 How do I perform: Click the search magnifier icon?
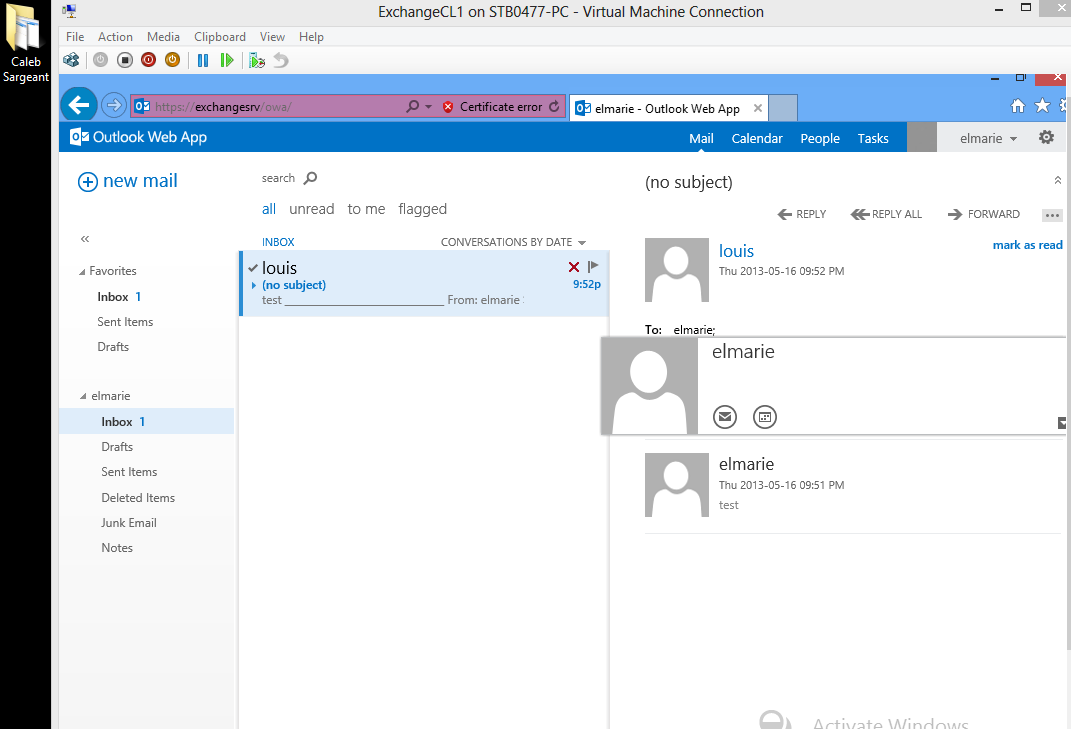tap(310, 178)
